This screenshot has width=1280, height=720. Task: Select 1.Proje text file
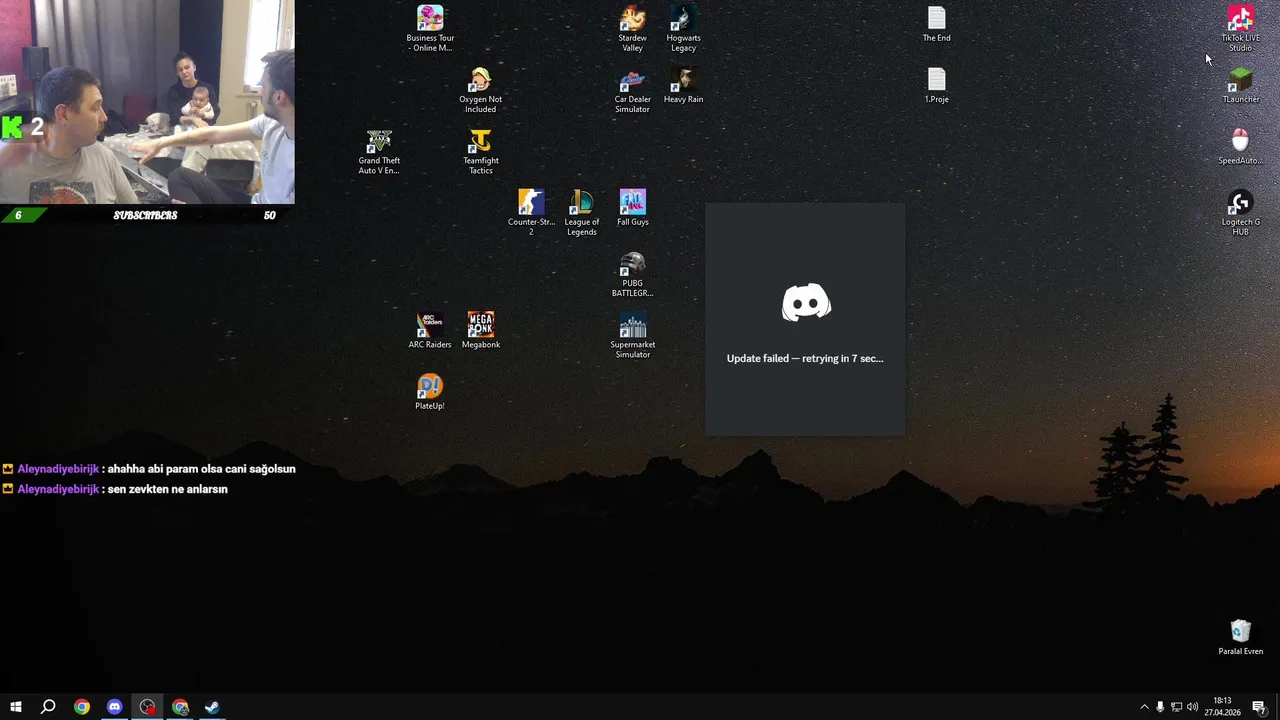(x=936, y=86)
